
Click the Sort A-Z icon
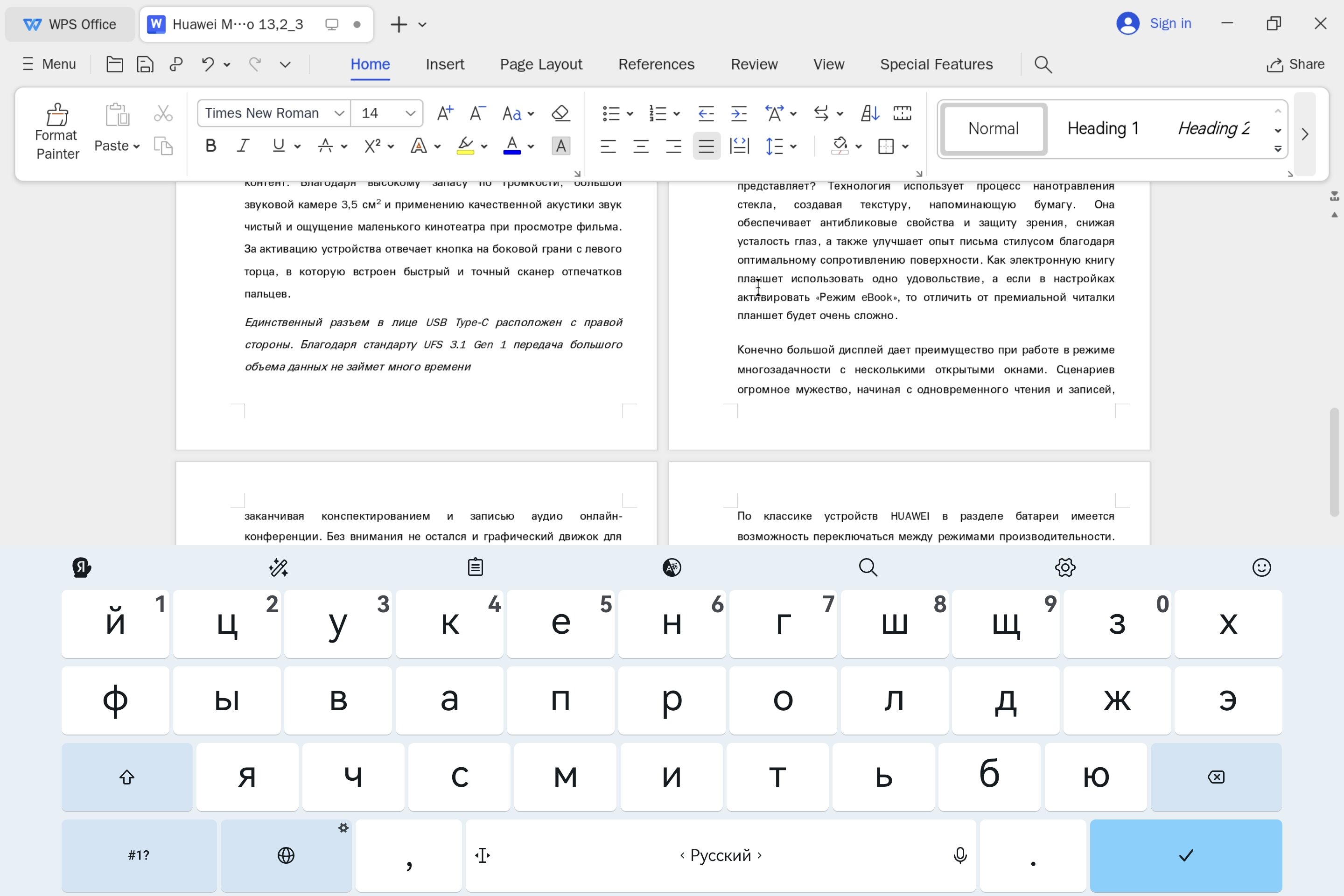coord(870,113)
